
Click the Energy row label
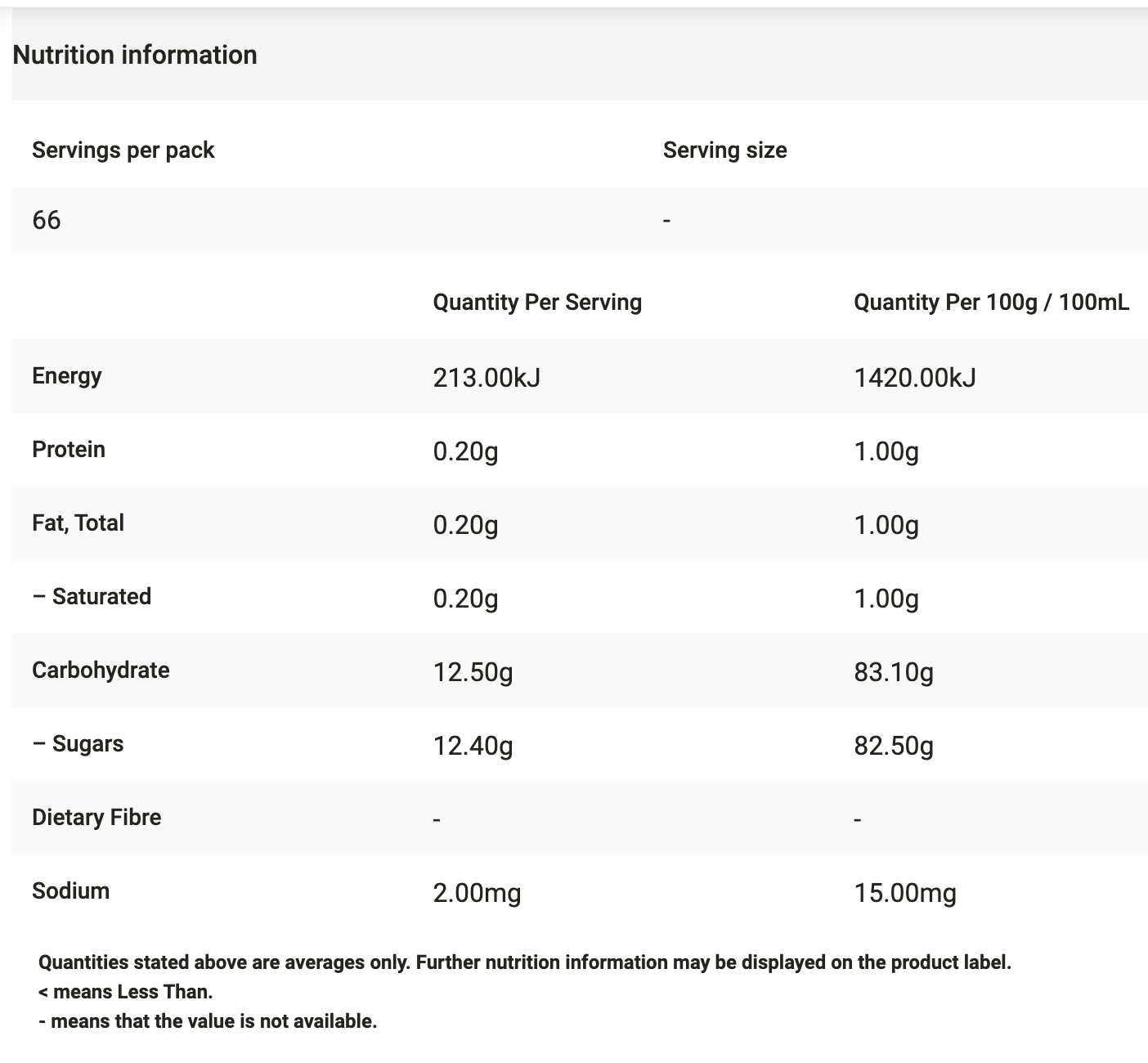(x=67, y=376)
